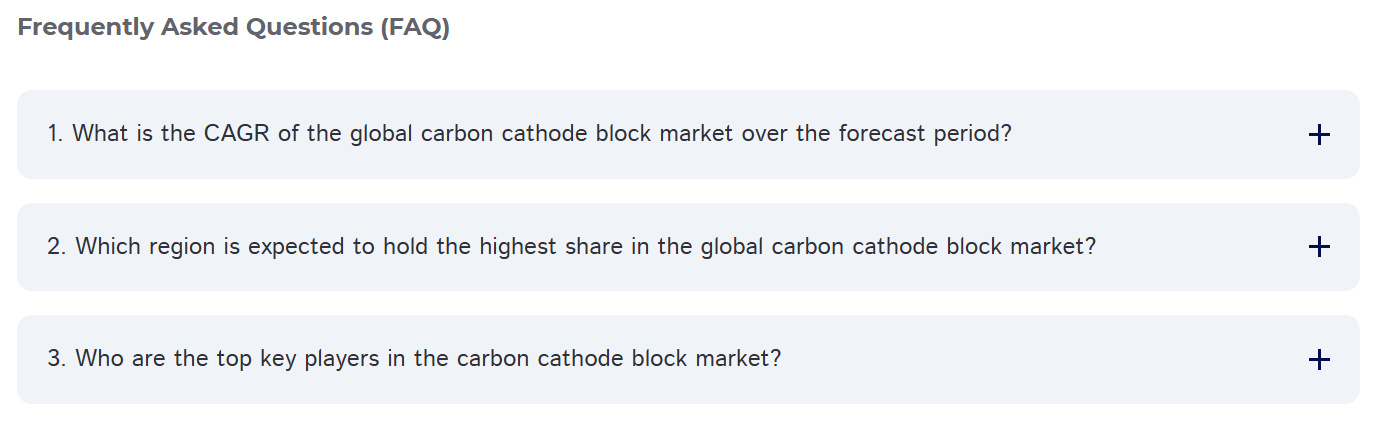Click plus icon beside the highest share question
The image size is (1380, 433).
(x=1319, y=247)
